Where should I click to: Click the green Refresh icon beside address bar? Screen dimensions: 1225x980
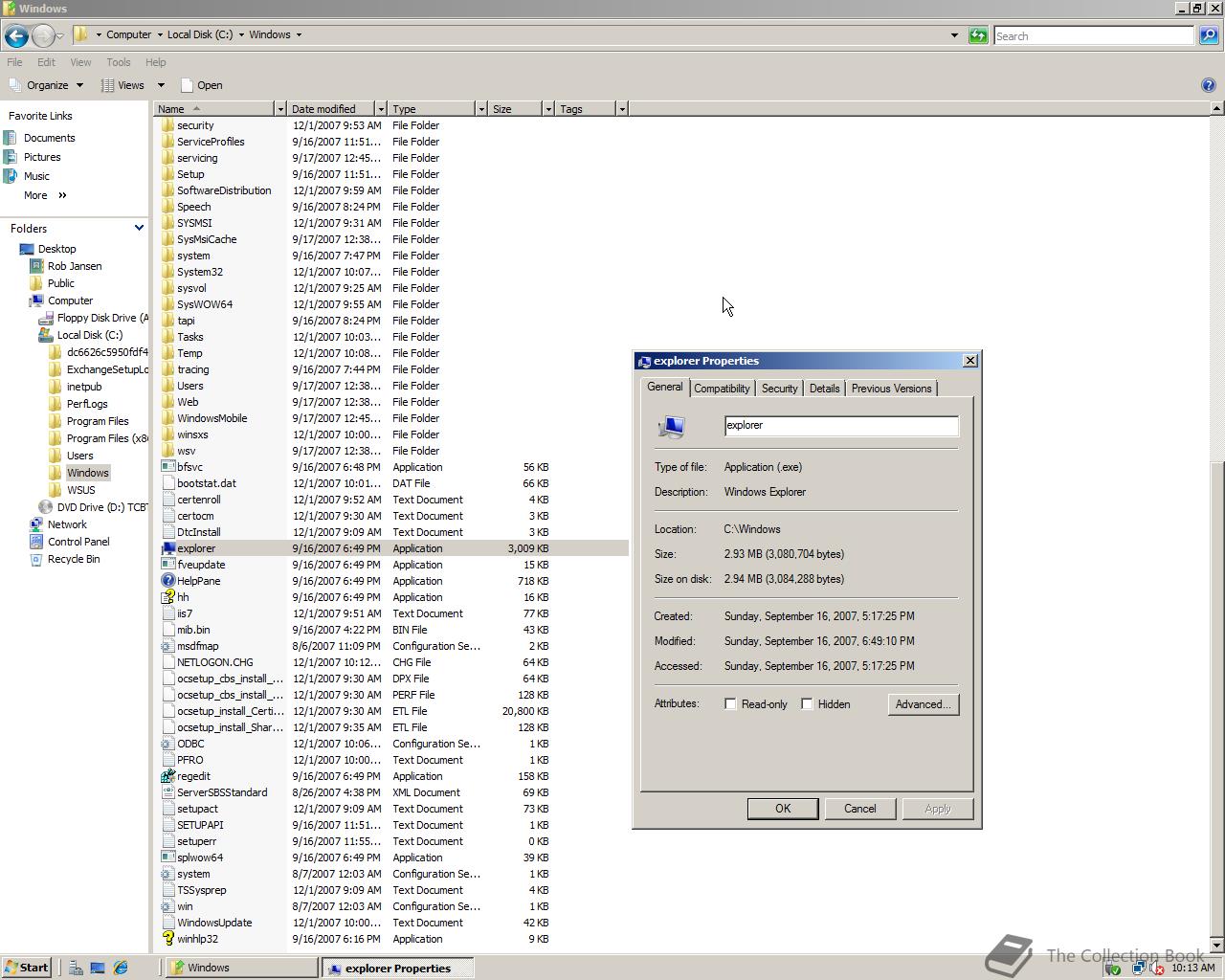point(978,35)
